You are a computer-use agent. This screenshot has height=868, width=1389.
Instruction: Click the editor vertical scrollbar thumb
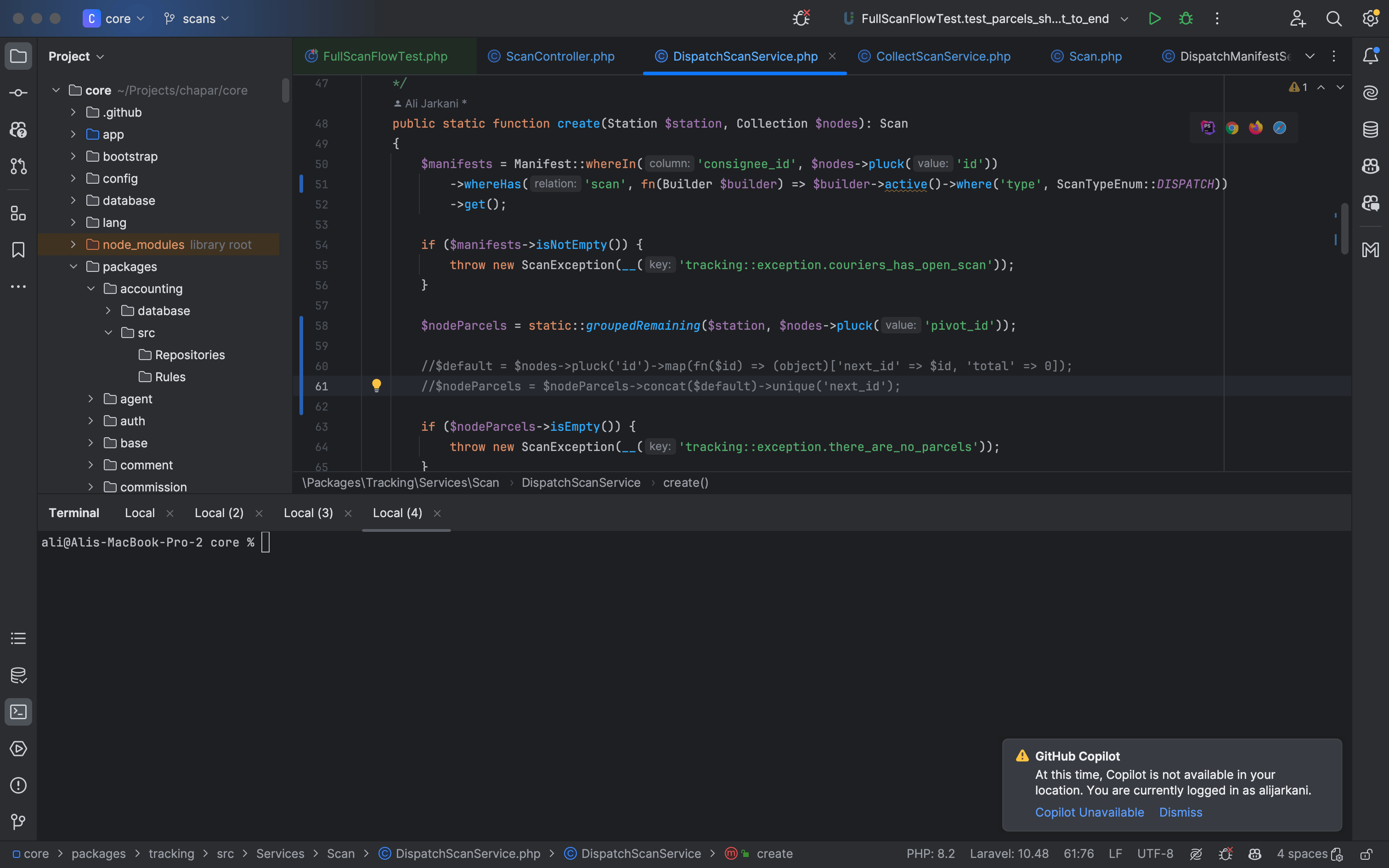pyautogui.click(x=1344, y=229)
